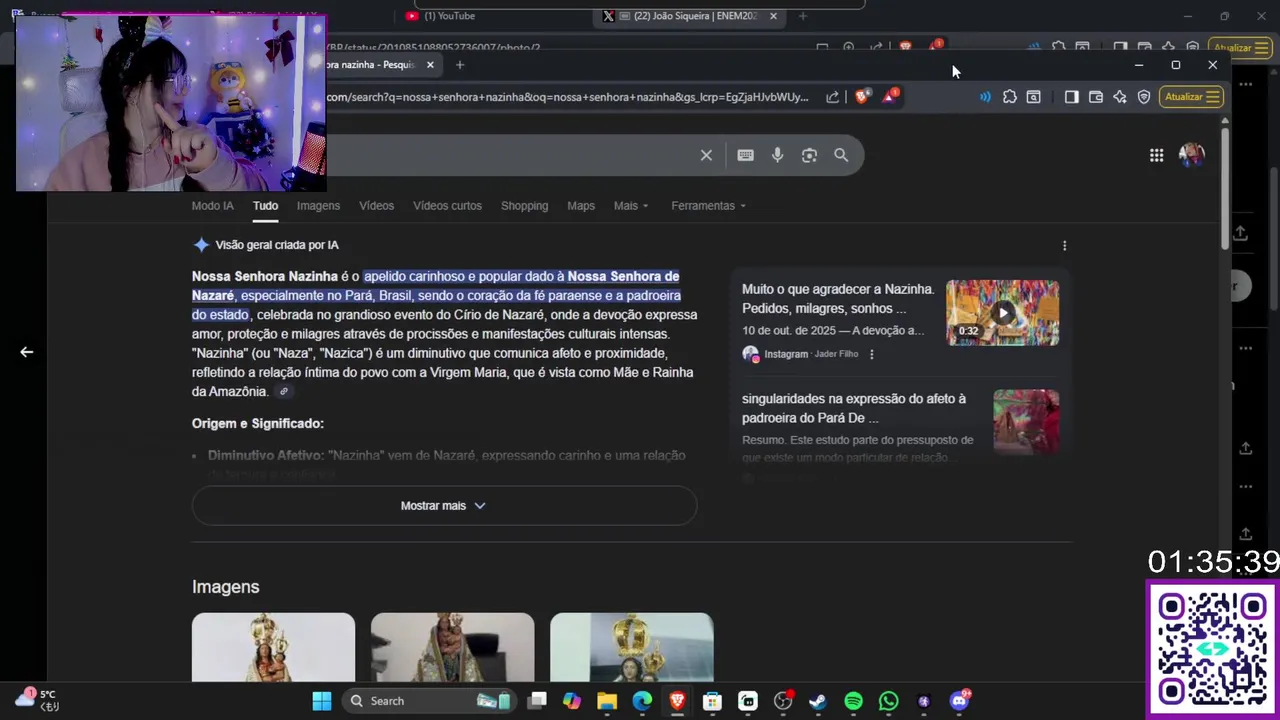
Task: Click the taskbar Search box
Action: 430,701
